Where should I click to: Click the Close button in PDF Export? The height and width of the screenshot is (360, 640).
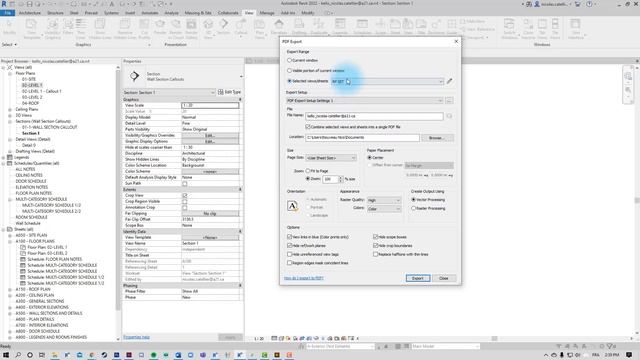click(444, 278)
